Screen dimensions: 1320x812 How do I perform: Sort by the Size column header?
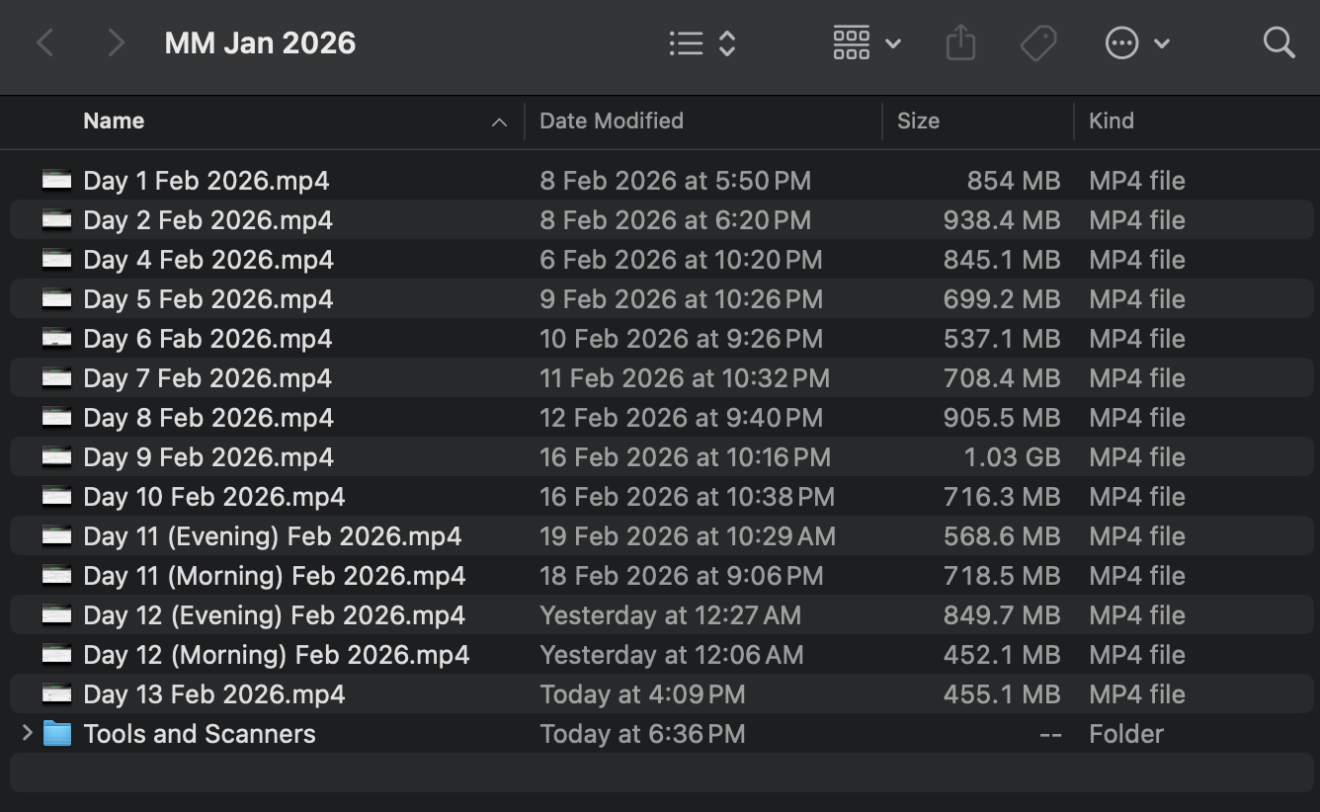pyautogui.click(x=918, y=121)
